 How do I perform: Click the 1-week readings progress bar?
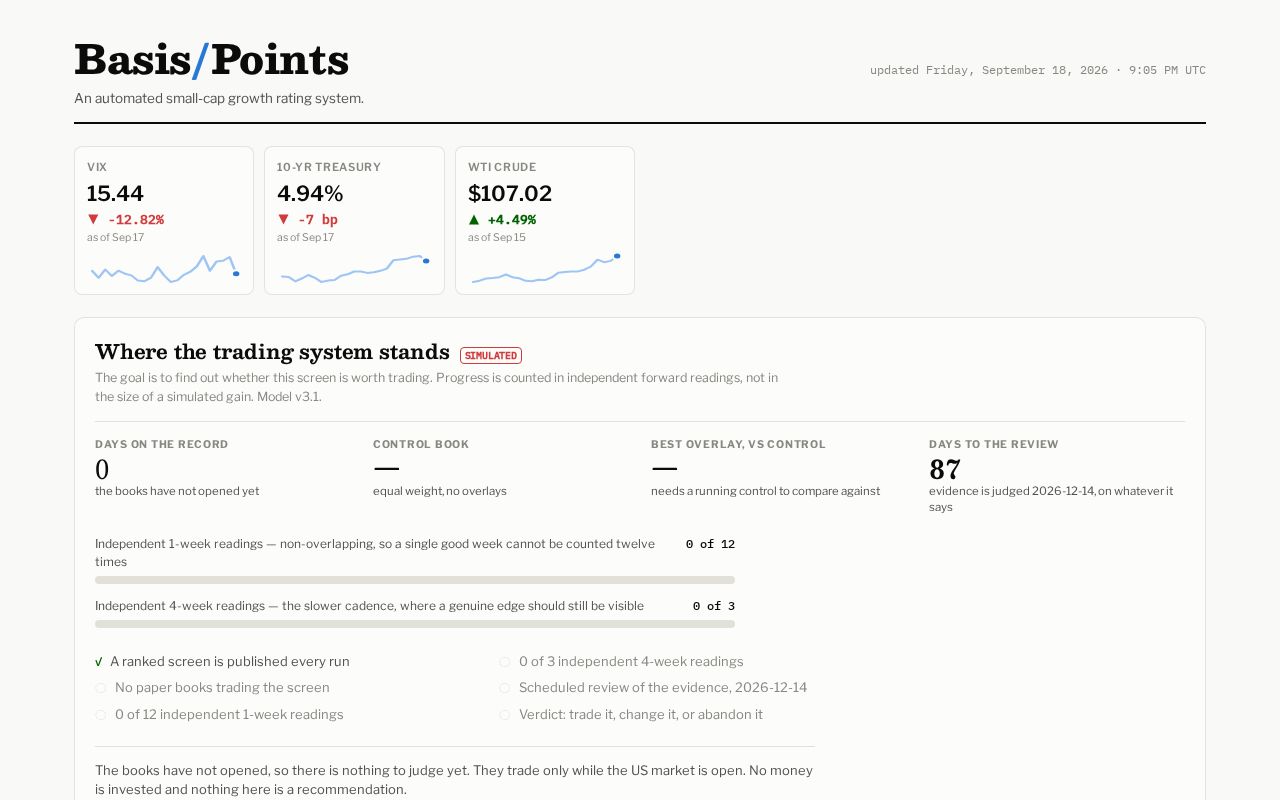[415, 580]
